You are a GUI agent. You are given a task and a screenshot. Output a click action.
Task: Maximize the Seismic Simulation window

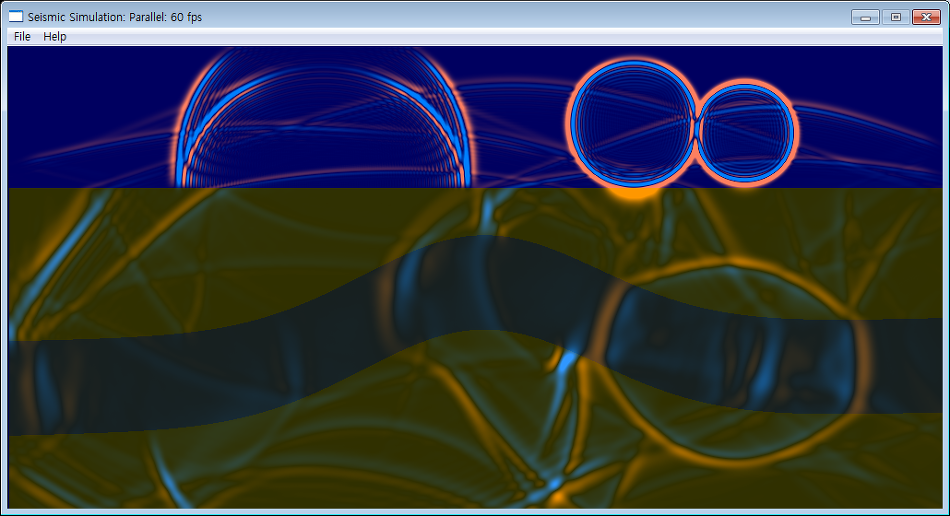pos(895,17)
